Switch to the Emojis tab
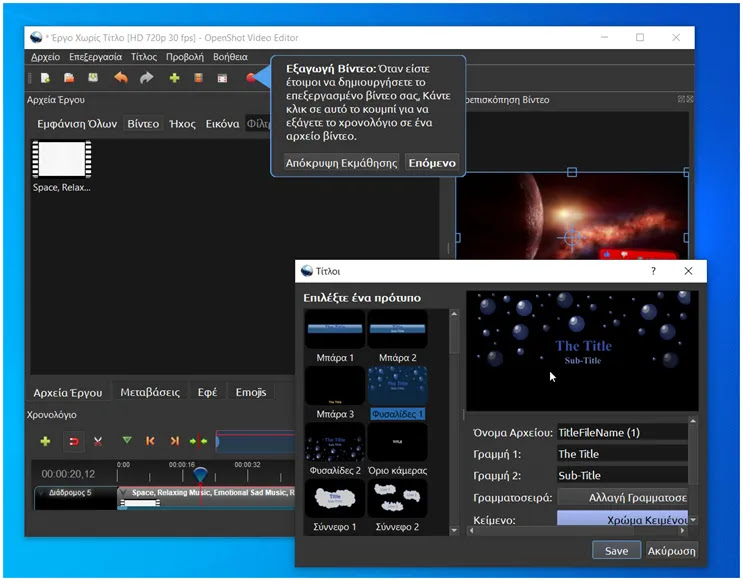743x581 pixels. [251, 392]
